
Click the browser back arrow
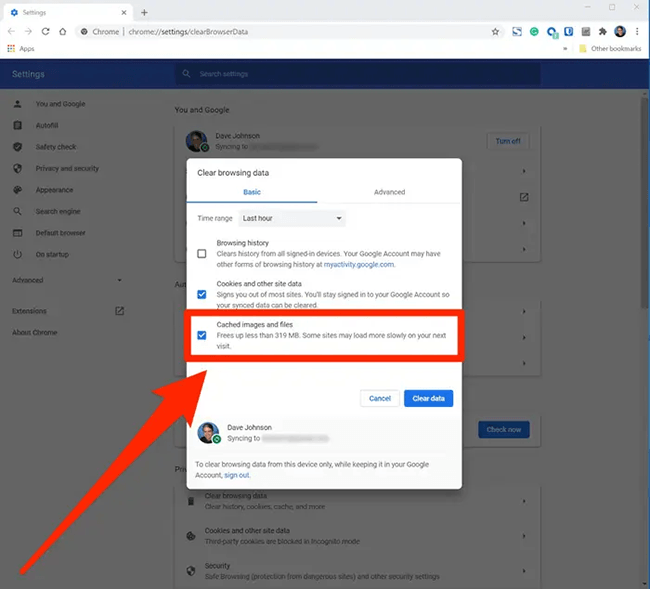11,32
